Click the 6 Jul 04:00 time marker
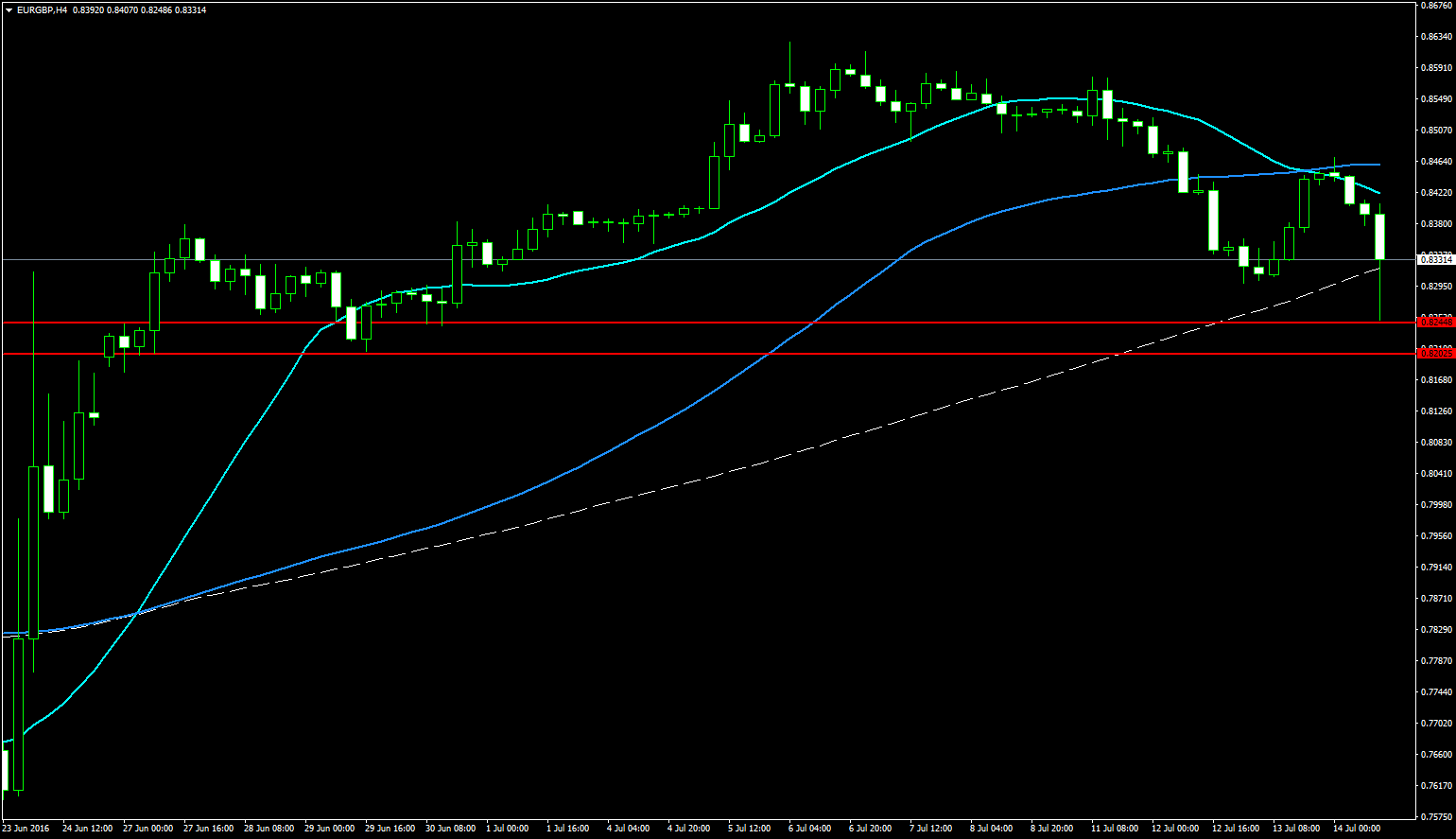This screenshot has width=1456, height=839. 809,829
